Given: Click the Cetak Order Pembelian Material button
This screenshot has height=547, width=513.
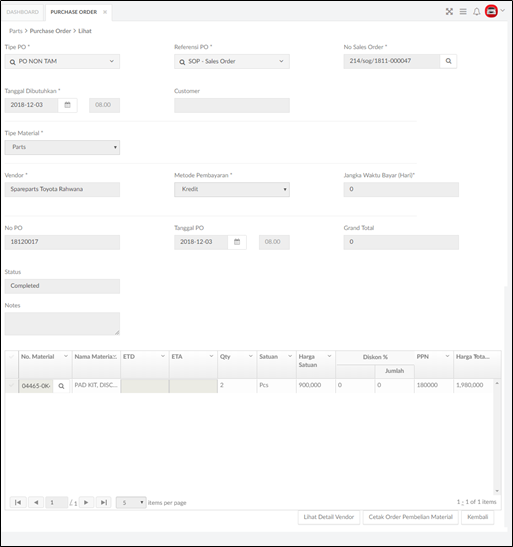Looking at the screenshot, I should (410, 517).
